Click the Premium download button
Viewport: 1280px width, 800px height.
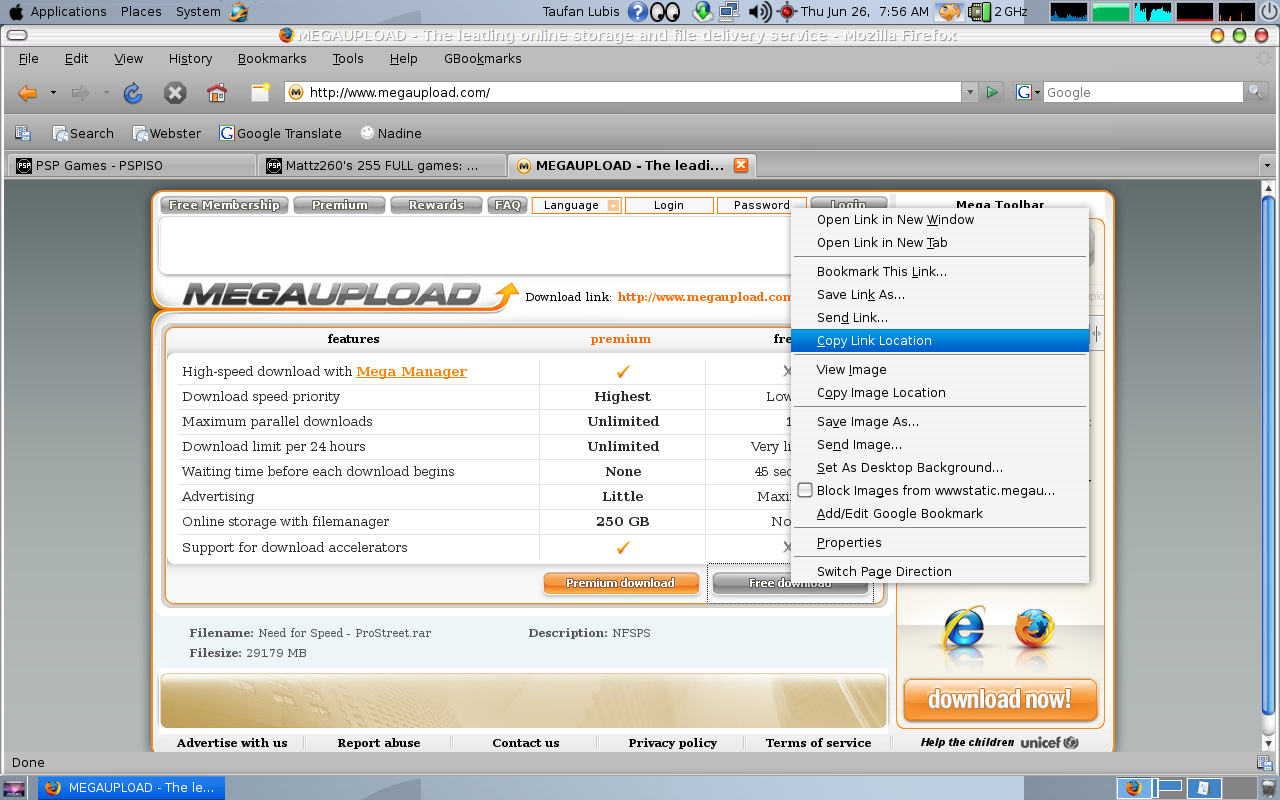(620, 583)
